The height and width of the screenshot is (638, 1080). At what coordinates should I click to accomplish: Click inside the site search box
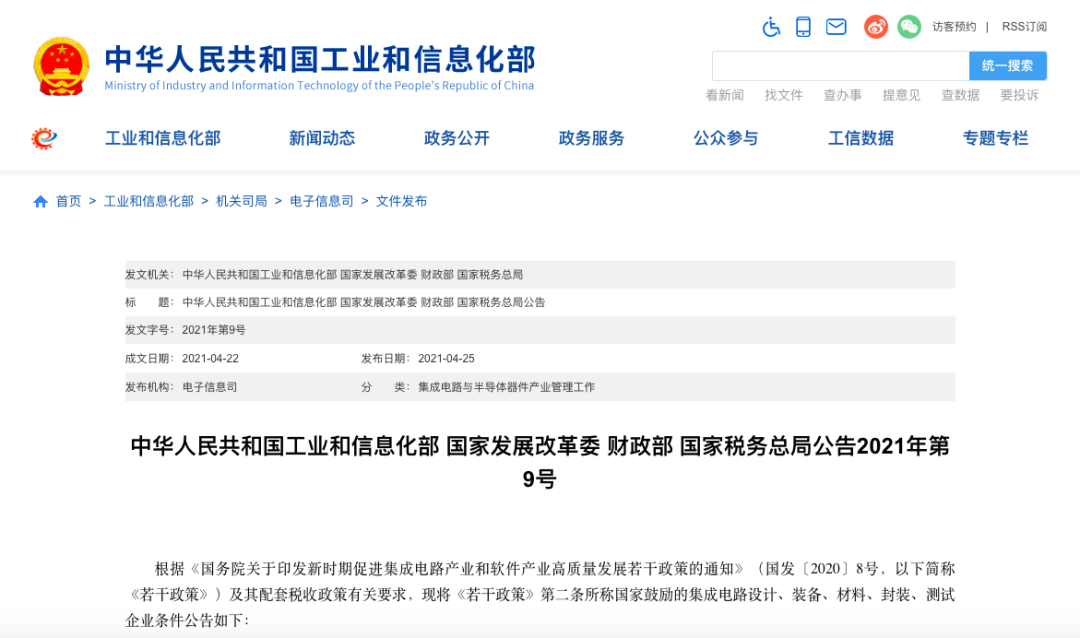point(840,65)
